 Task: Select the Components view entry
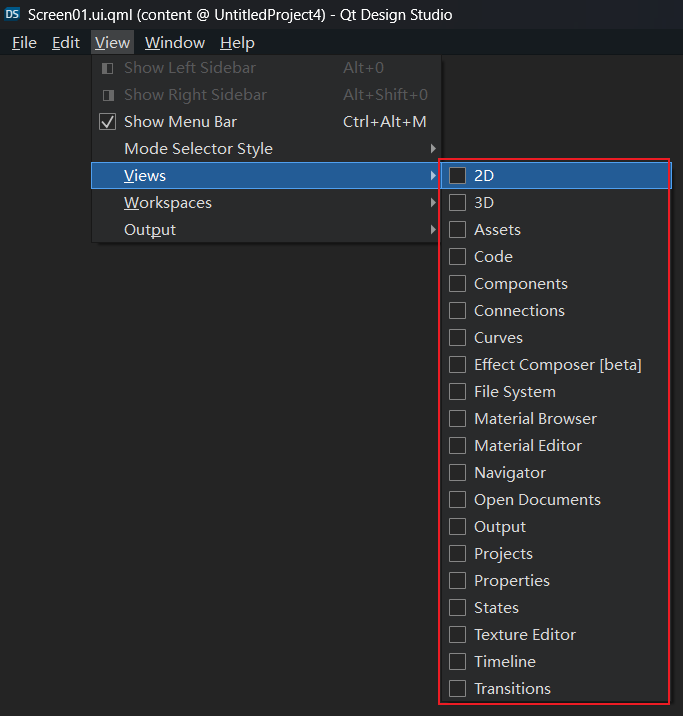(x=520, y=284)
